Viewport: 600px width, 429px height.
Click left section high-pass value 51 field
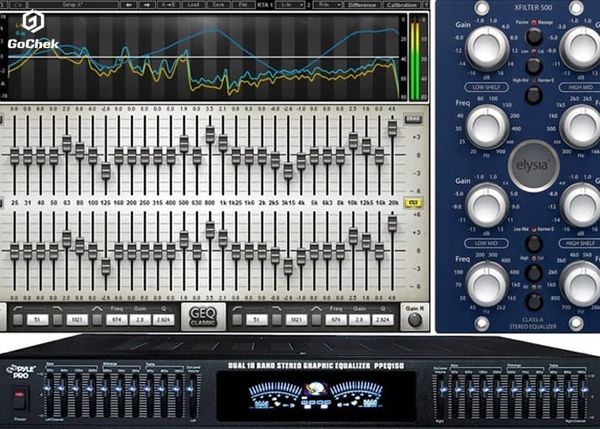tap(38, 320)
